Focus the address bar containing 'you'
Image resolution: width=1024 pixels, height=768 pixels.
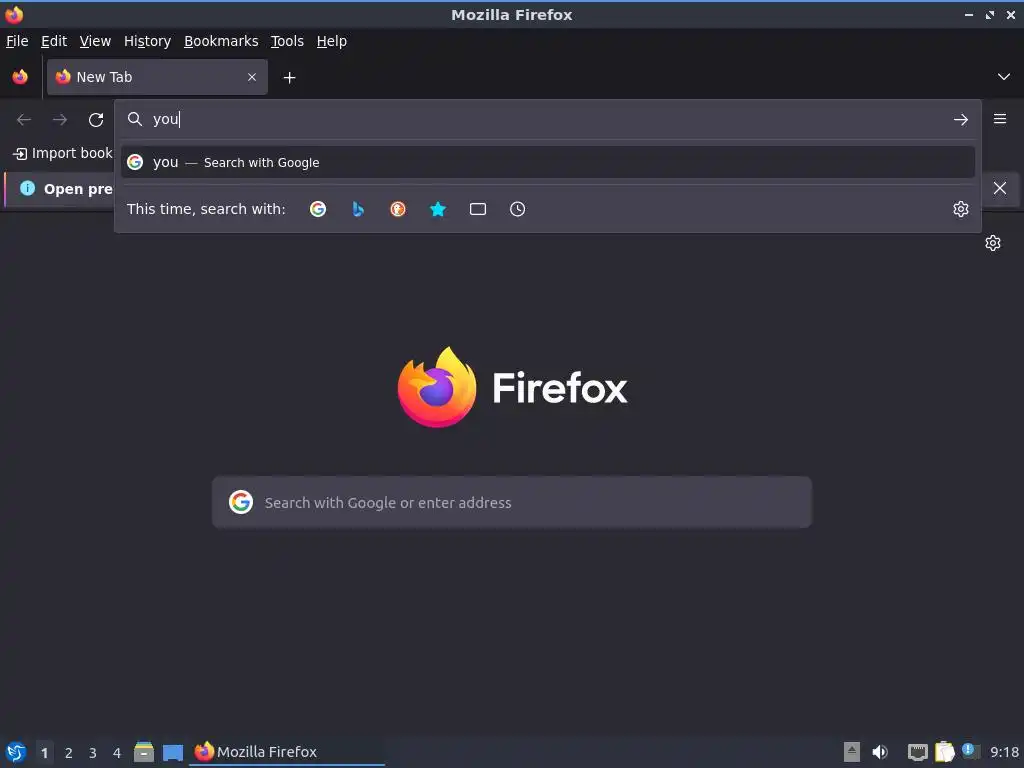(548, 119)
